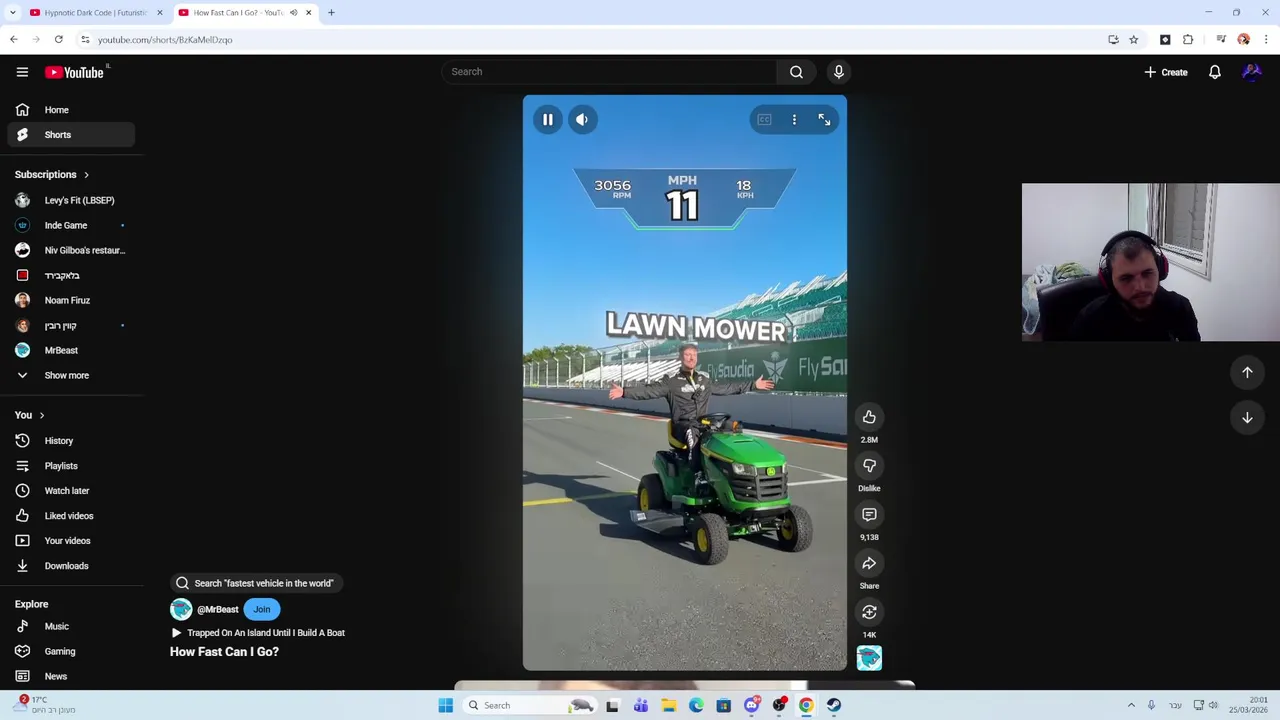This screenshot has height=720, width=1280.
Task: Install app icon in address bar
Action: point(1113,40)
